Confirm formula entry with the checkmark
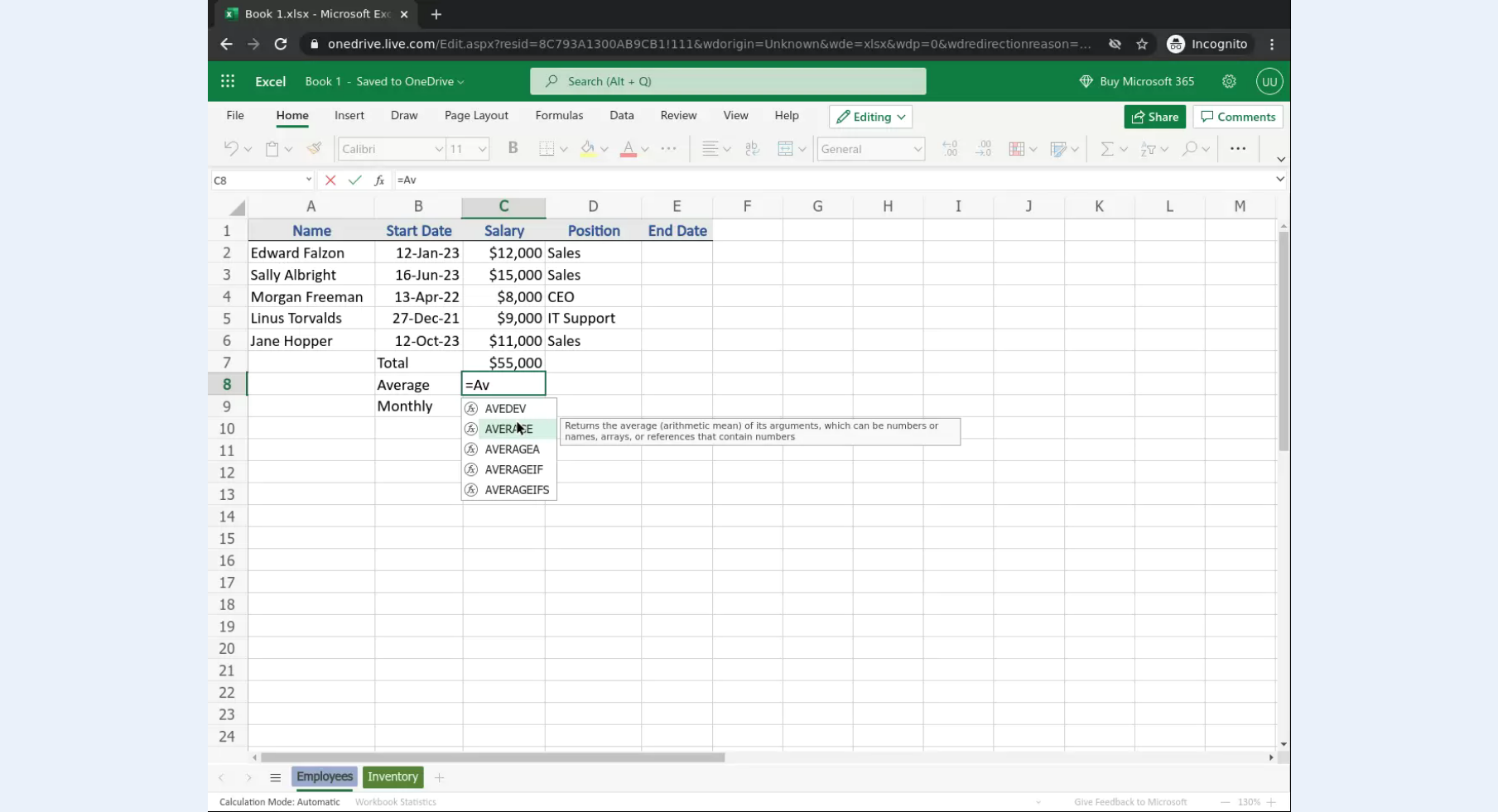Viewport: 1498px width, 812px height. [x=355, y=180]
